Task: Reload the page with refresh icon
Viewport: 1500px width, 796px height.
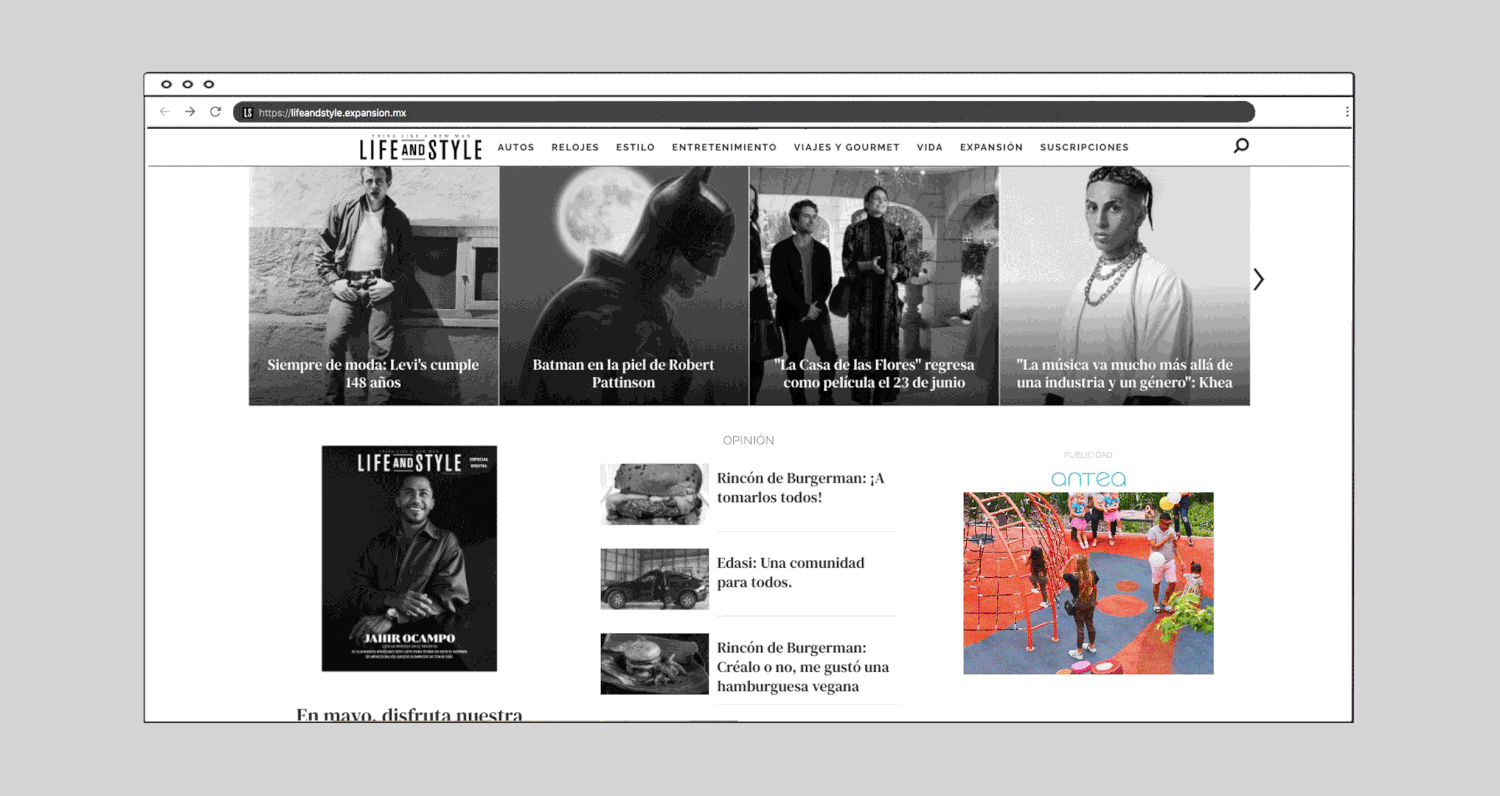Action: click(215, 112)
